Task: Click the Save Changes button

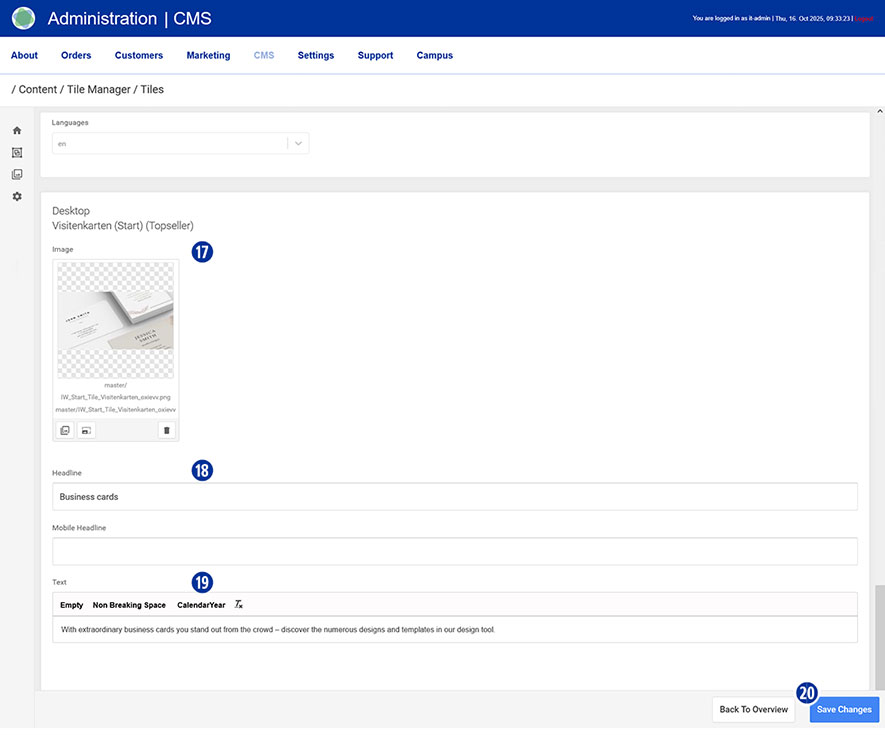Action: pos(844,709)
